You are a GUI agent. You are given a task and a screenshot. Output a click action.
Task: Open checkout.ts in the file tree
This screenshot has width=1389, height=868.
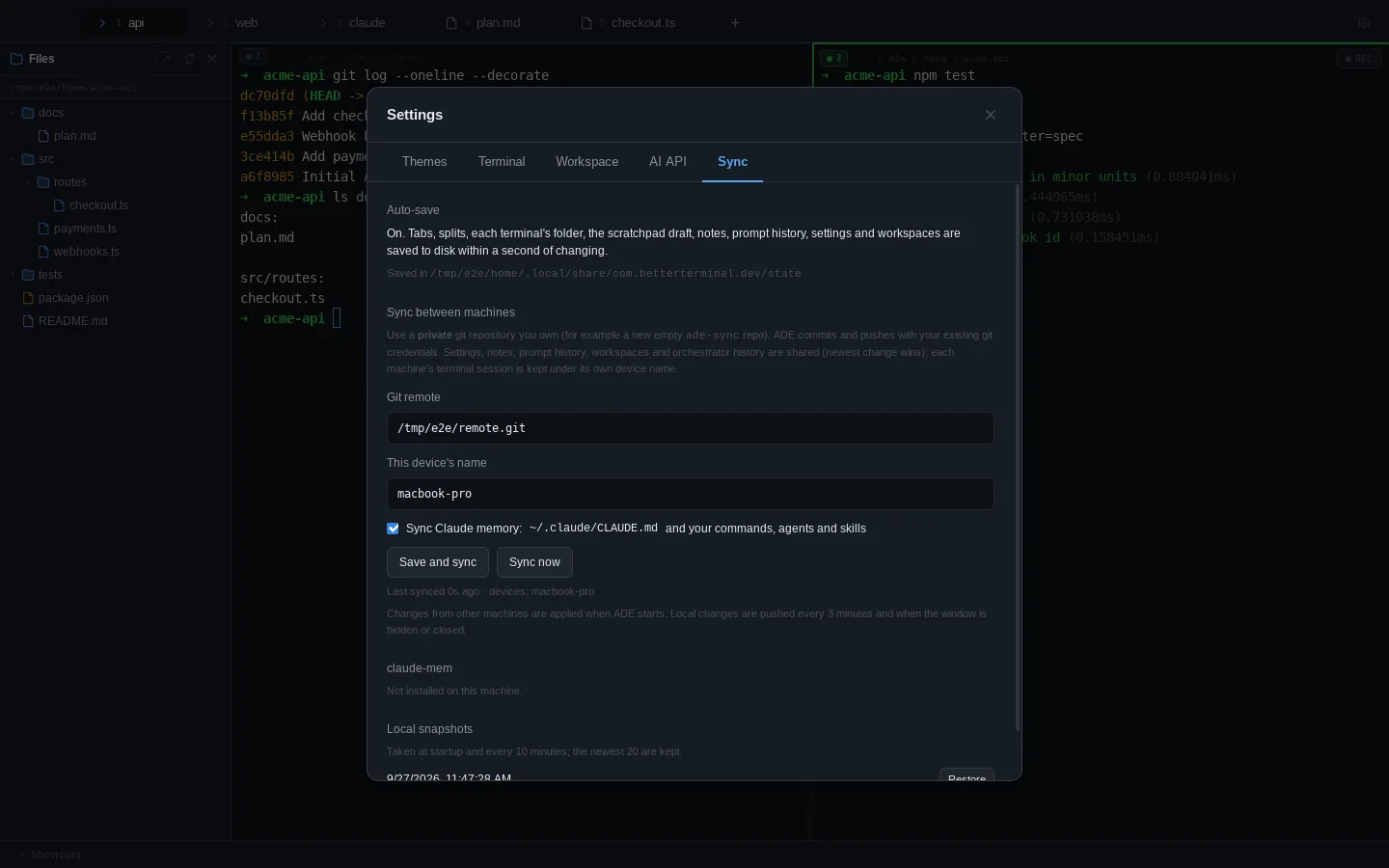coord(98,205)
